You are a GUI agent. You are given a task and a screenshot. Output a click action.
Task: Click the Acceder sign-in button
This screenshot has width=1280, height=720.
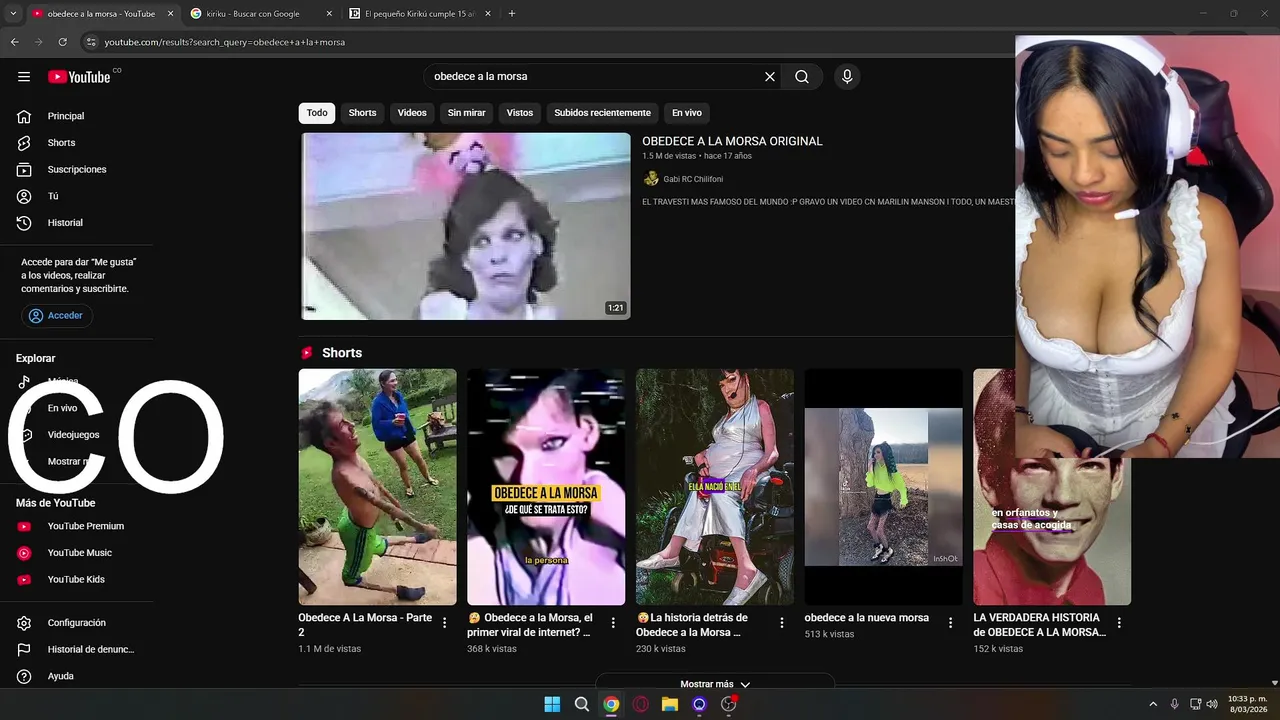click(x=57, y=315)
